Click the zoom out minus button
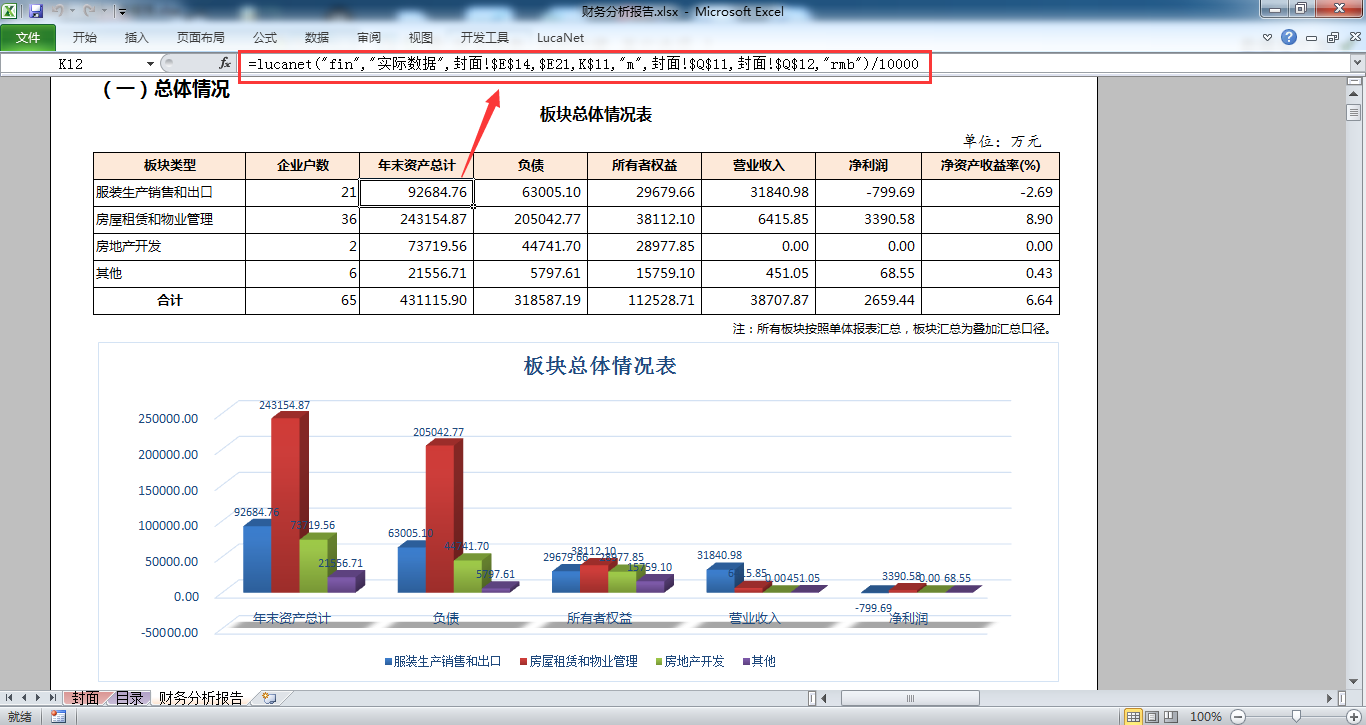Viewport: 1366px width, 725px height. 1238,716
